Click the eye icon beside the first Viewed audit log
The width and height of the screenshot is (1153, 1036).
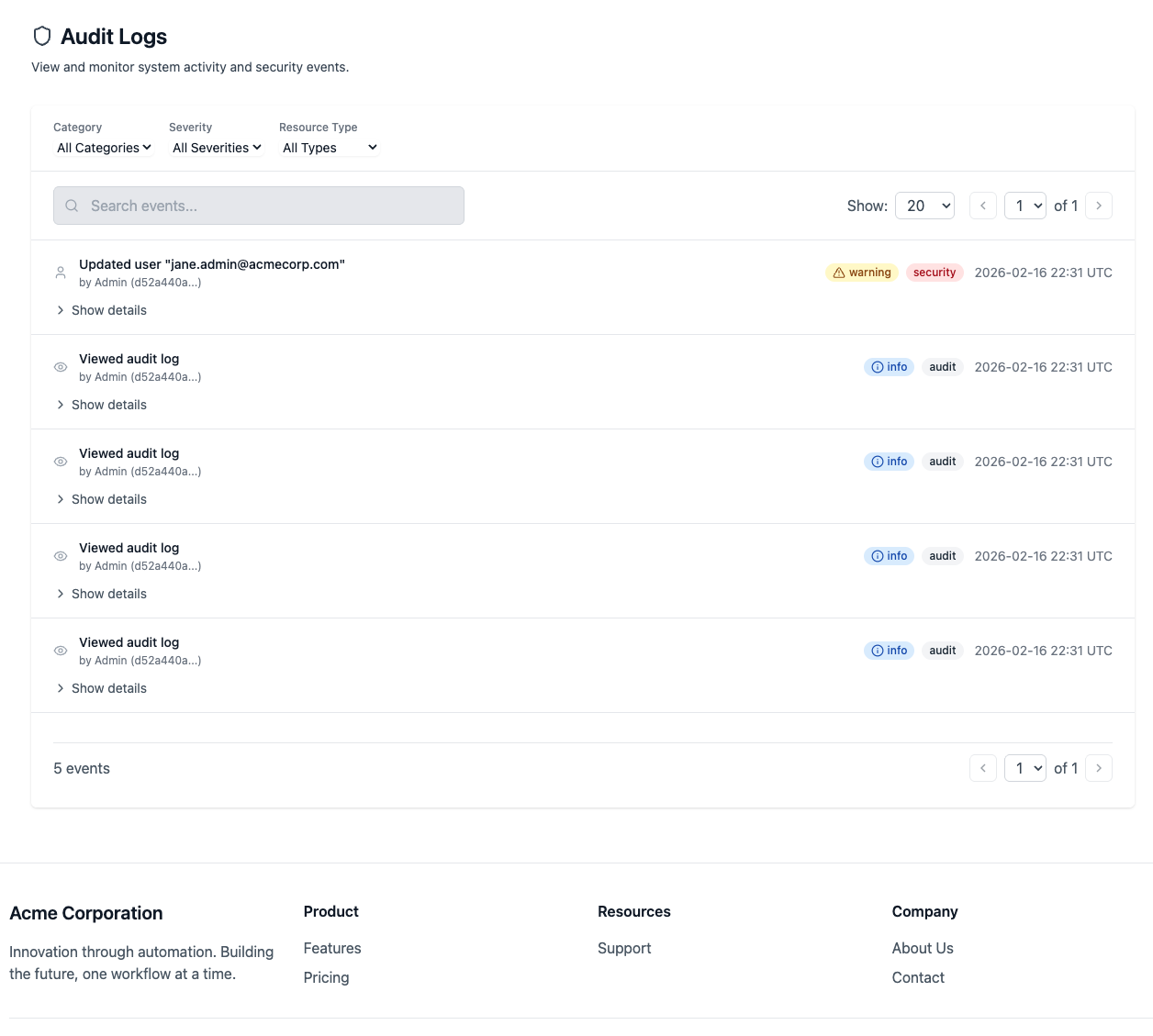[x=60, y=367]
